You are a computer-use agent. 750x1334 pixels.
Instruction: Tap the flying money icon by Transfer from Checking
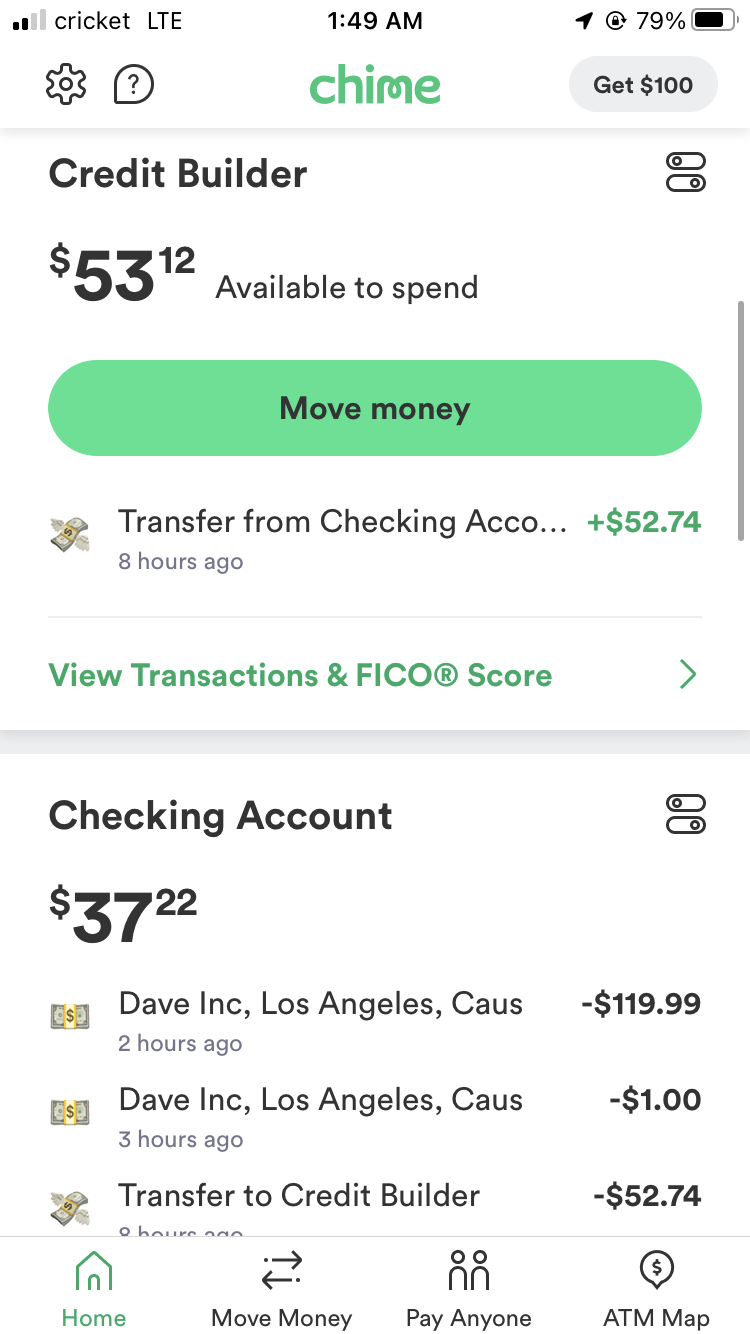tap(69, 535)
